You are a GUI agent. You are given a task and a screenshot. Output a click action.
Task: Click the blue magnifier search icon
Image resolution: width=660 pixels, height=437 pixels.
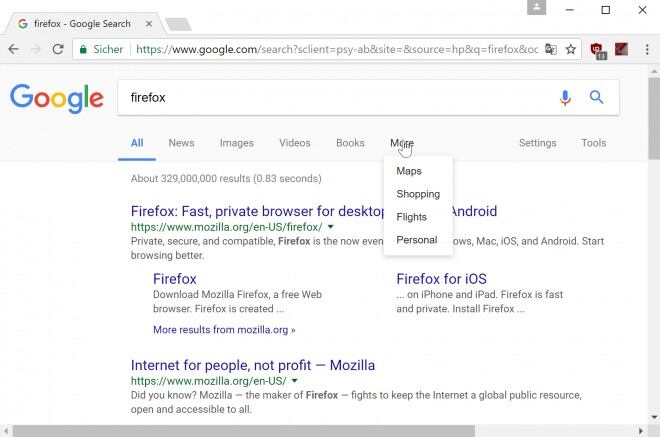pos(597,98)
